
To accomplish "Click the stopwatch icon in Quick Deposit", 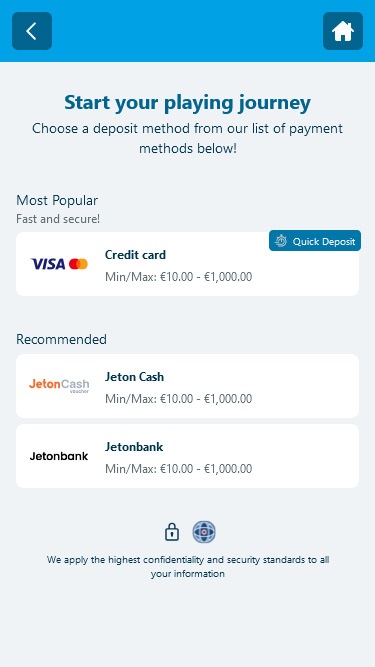I will coord(281,241).
